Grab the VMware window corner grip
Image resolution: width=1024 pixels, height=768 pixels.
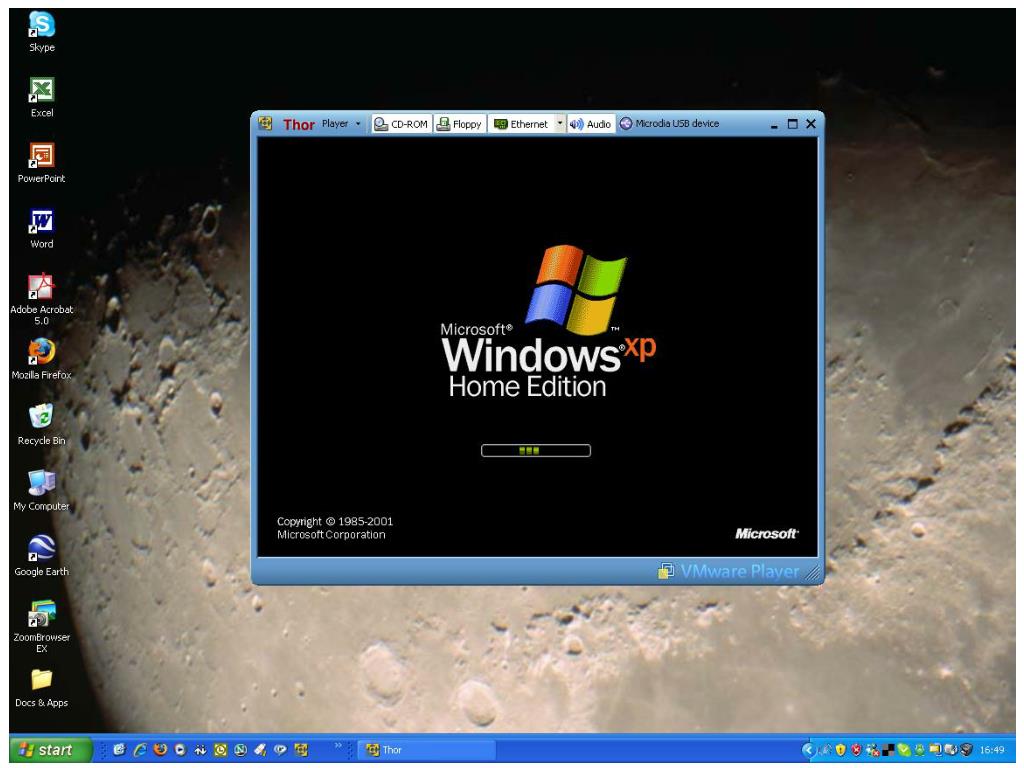pos(813,573)
